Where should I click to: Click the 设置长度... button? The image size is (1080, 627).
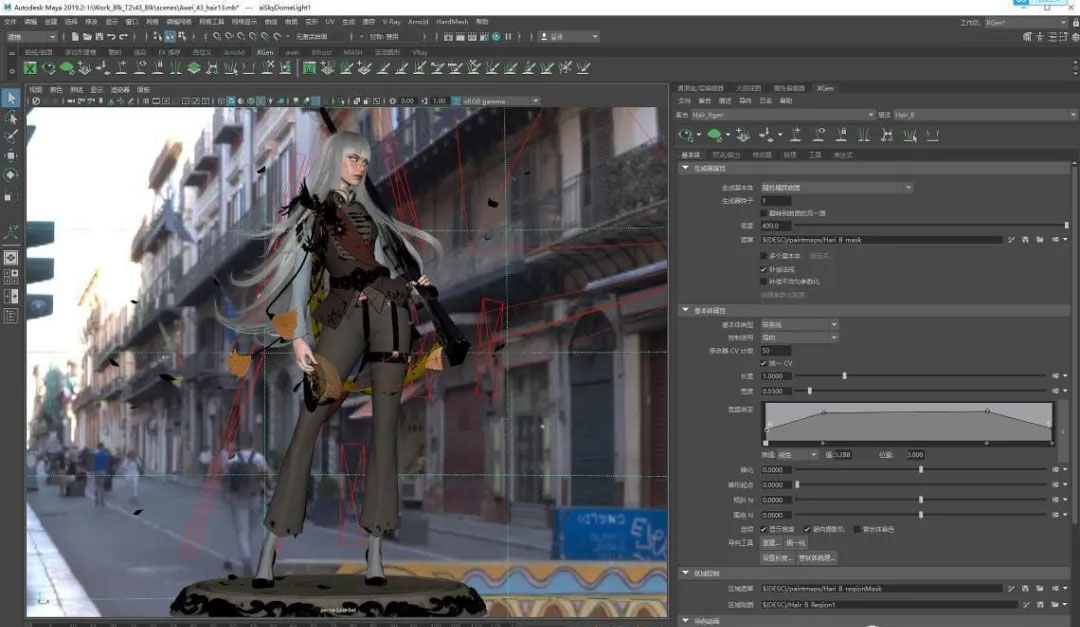(x=777, y=557)
